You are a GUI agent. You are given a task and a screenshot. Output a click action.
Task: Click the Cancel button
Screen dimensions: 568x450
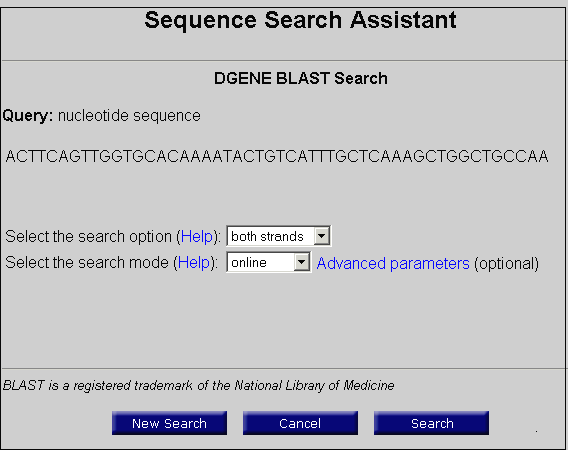point(300,423)
